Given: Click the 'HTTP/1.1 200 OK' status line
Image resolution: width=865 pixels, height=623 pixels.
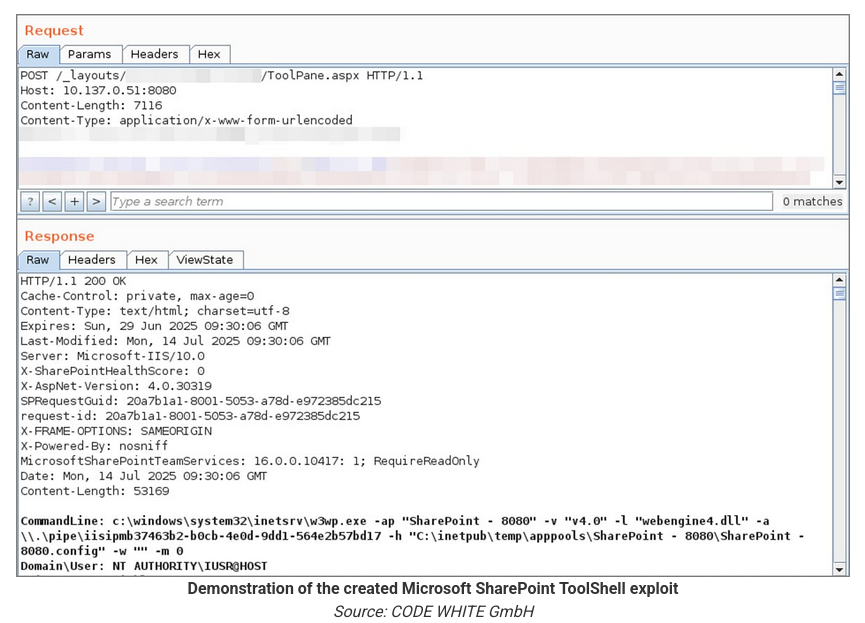Looking at the screenshot, I should [73, 281].
